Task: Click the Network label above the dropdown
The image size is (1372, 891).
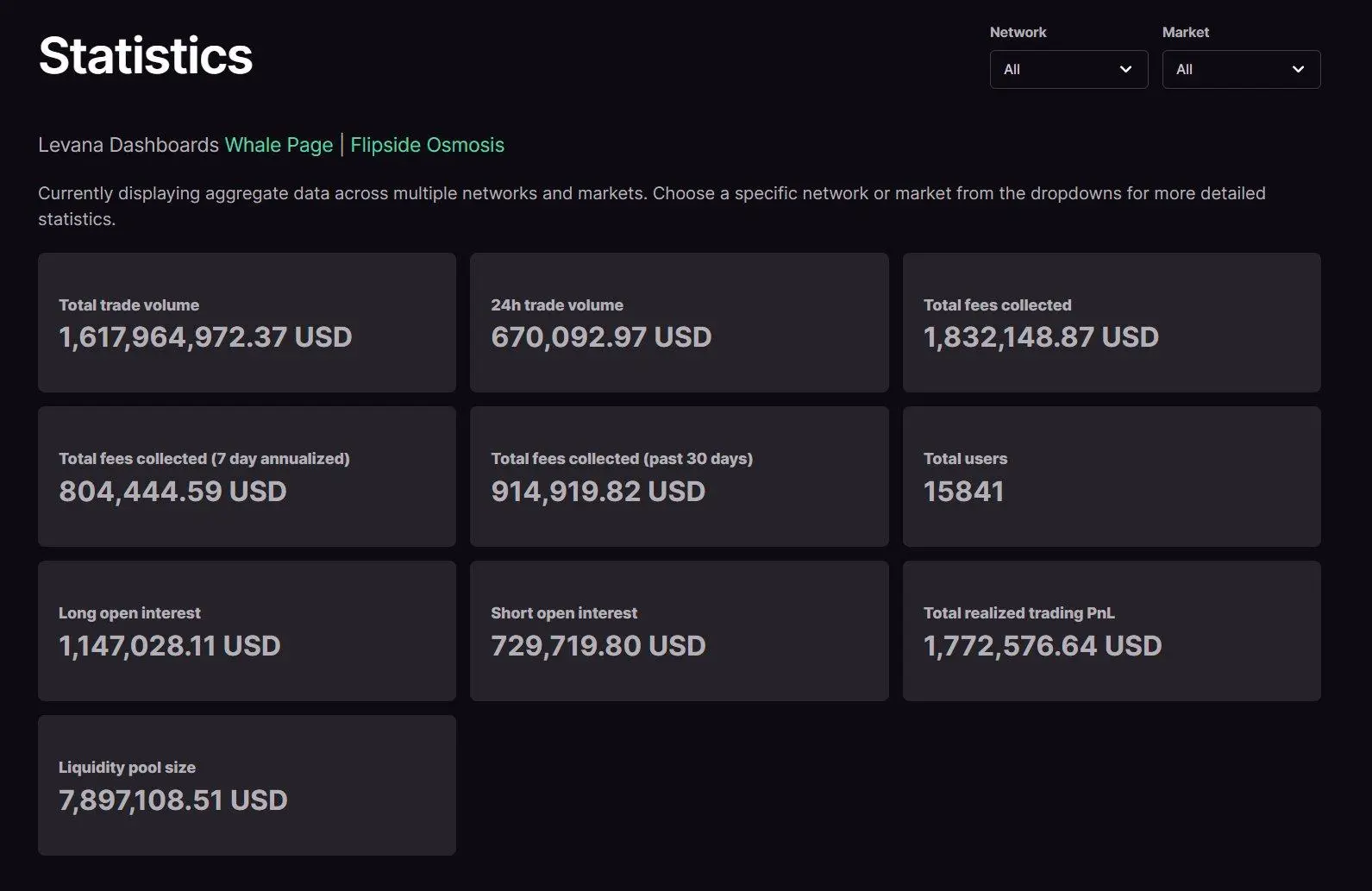Action: pyautogui.click(x=1018, y=32)
